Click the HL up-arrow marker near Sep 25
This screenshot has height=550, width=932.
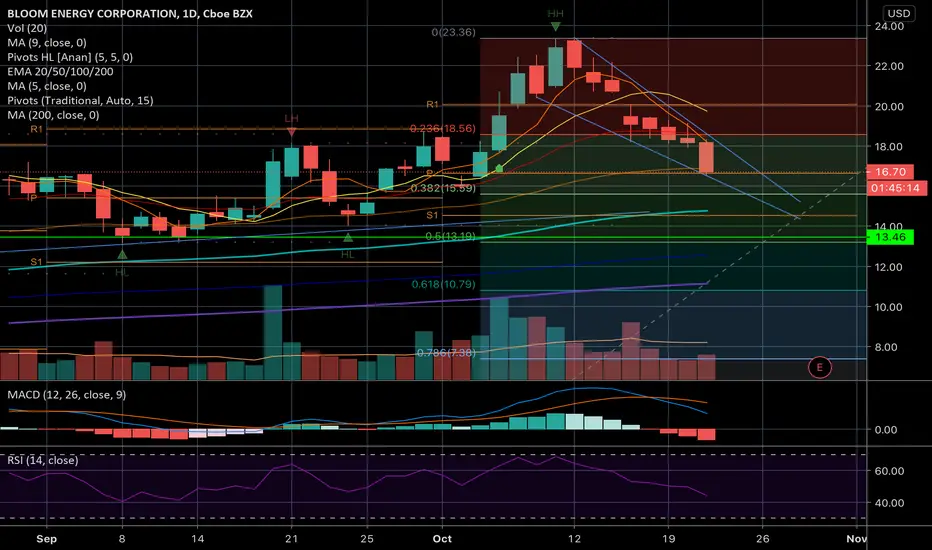348,237
